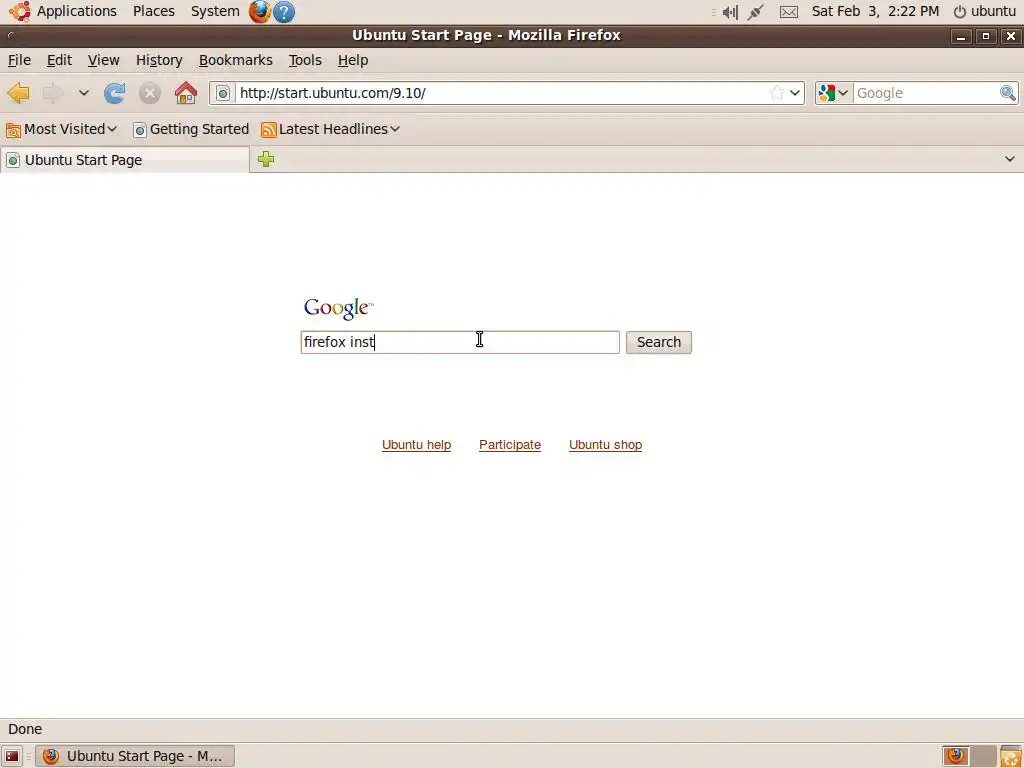The width and height of the screenshot is (1024, 768).
Task: Go back using the yellow Back arrow
Action: [18, 93]
